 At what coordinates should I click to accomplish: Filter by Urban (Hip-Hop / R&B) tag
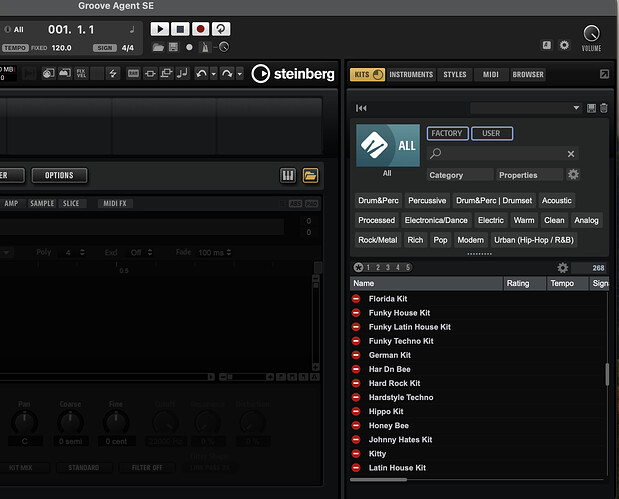[x=534, y=240]
